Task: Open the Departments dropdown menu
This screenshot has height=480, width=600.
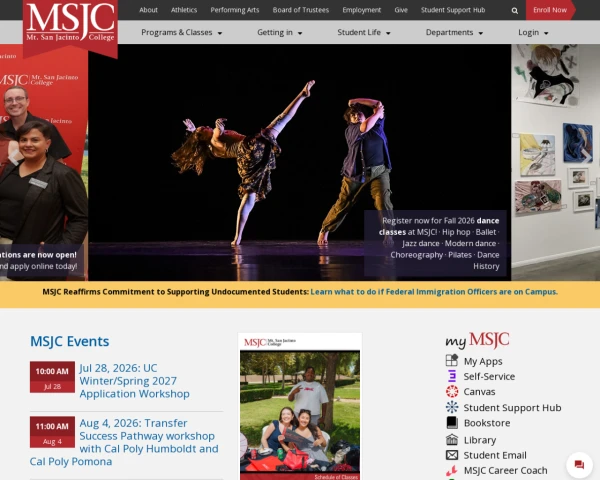Action: (x=454, y=33)
